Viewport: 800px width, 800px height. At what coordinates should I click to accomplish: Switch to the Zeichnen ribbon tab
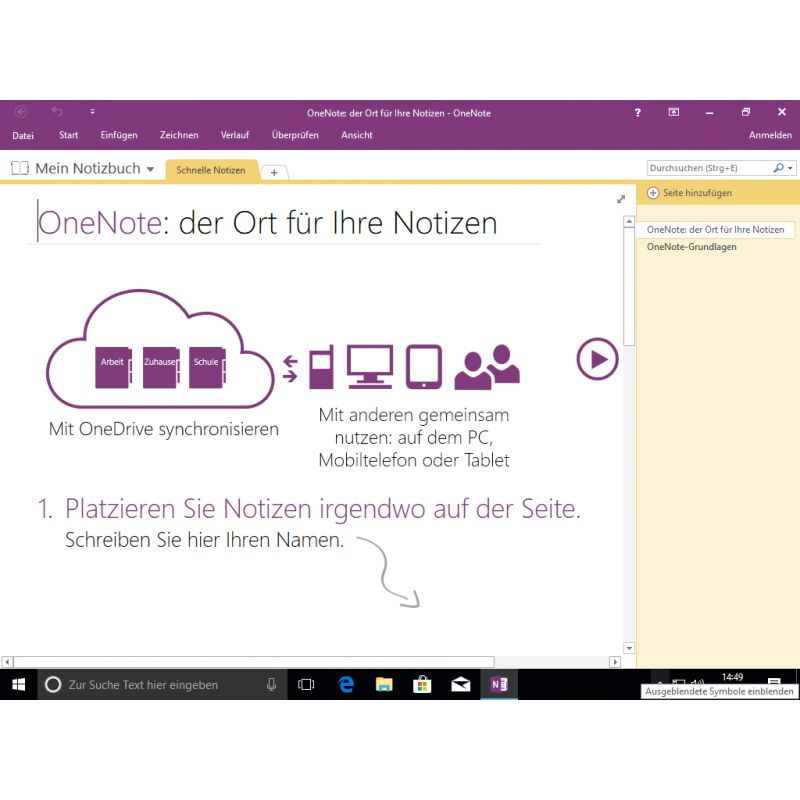point(179,135)
